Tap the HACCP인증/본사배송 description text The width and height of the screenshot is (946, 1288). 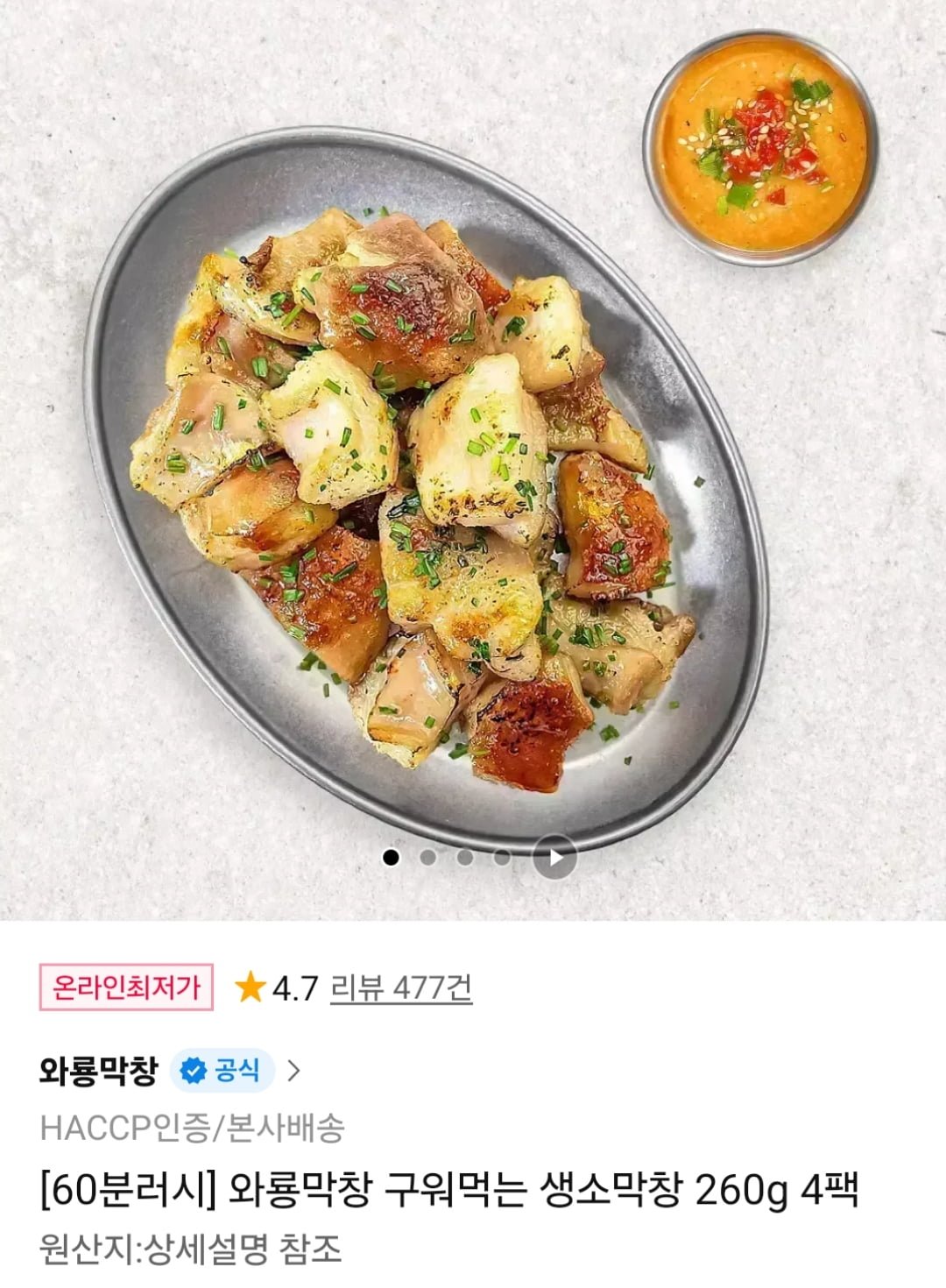[192, 1128]
